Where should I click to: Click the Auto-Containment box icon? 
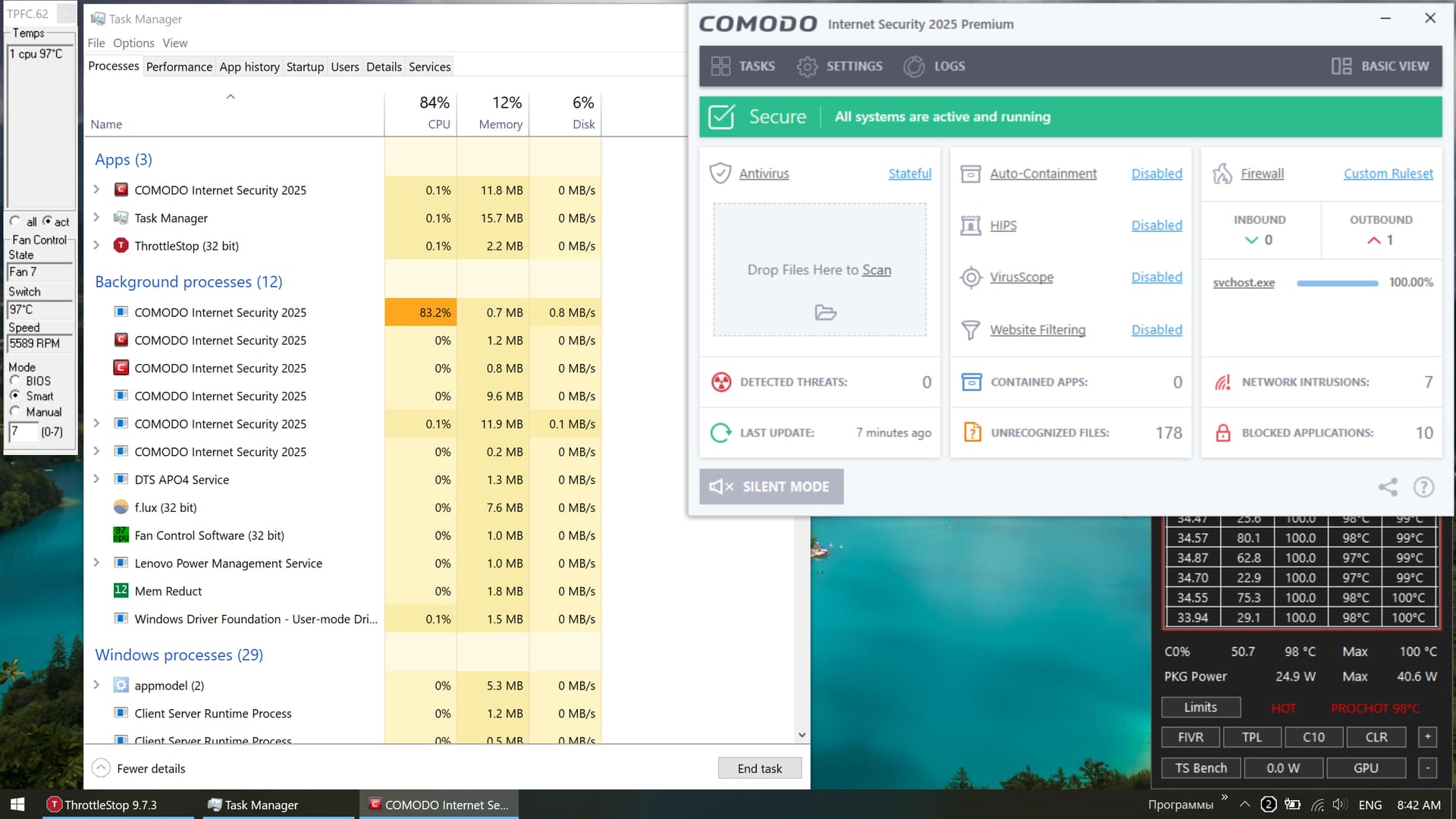click(971, 174)
